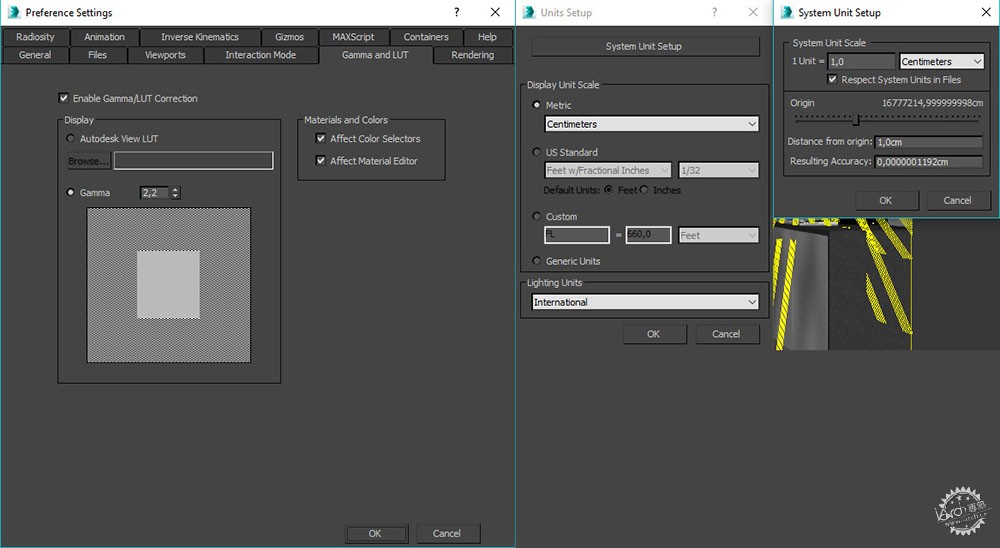1000x548 pixels.
Task: Click the System Unit Setup button
Action: coord(644,47)
